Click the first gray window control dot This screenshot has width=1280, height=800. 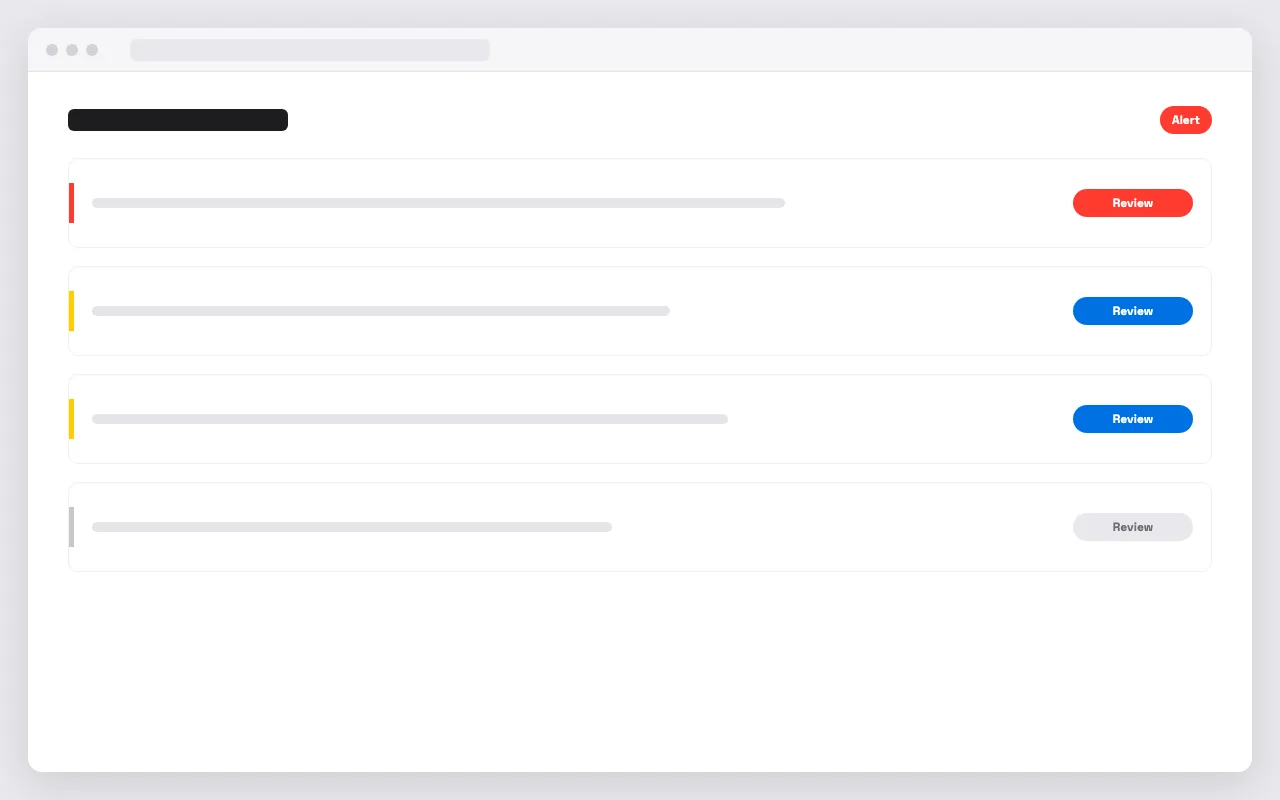[x=52, y=50]
